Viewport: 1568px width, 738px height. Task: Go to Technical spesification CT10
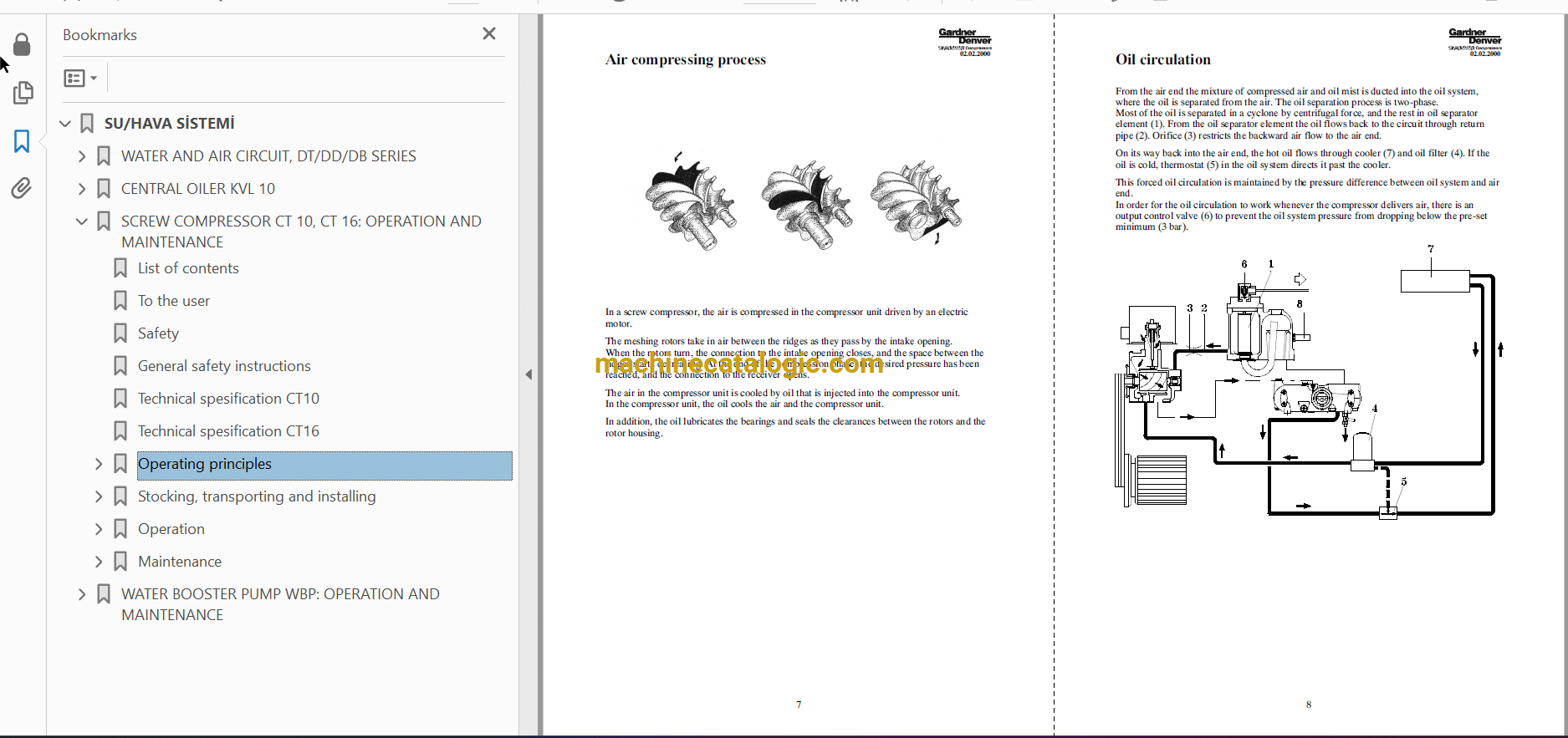tap(228, 399)
